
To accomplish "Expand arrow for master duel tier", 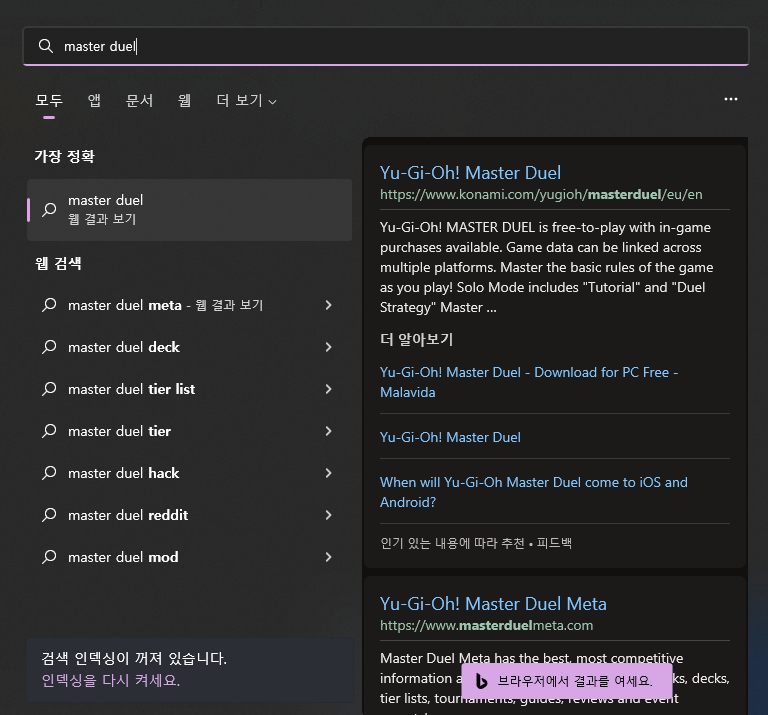I will point(328,431).
